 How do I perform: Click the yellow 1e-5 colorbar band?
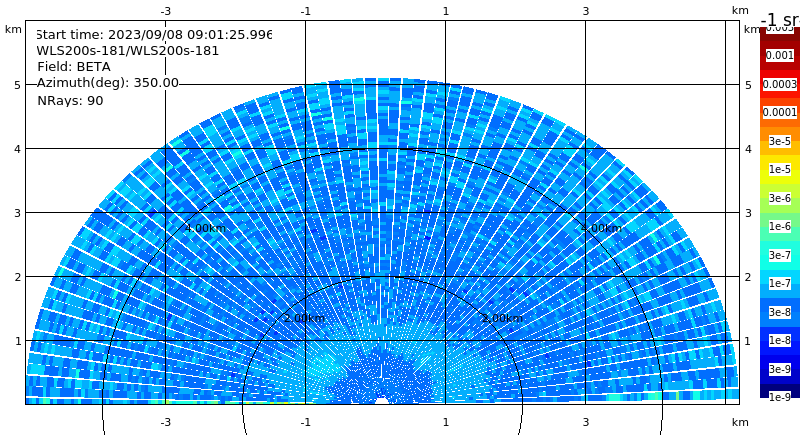(780, 169)
